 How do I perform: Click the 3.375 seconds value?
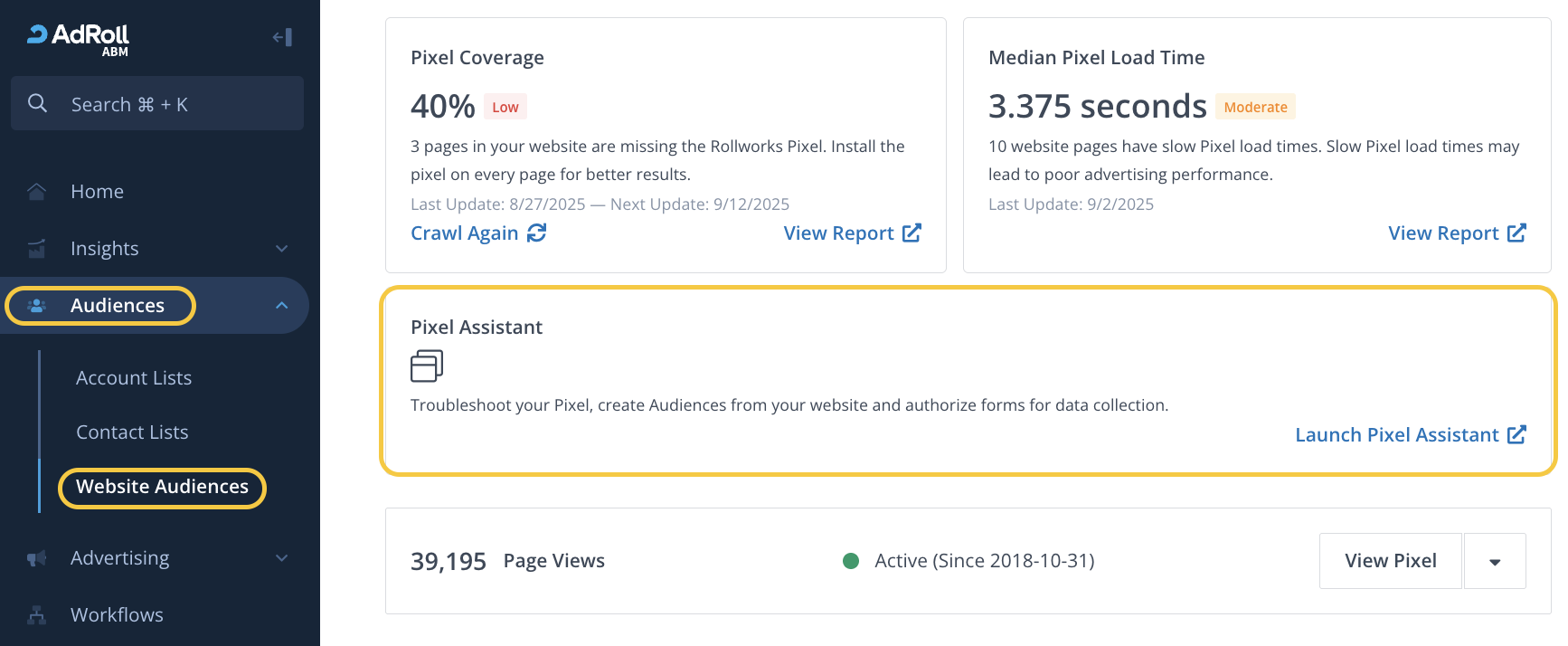coord(1098,107)
